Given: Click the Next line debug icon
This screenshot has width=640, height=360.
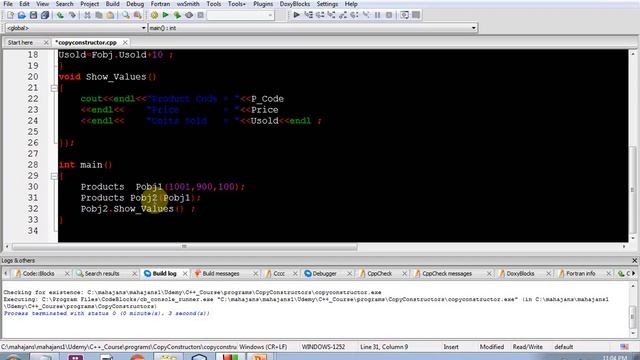Looking at the screenshot, I should pyautogui.click(x=320, y=15).
